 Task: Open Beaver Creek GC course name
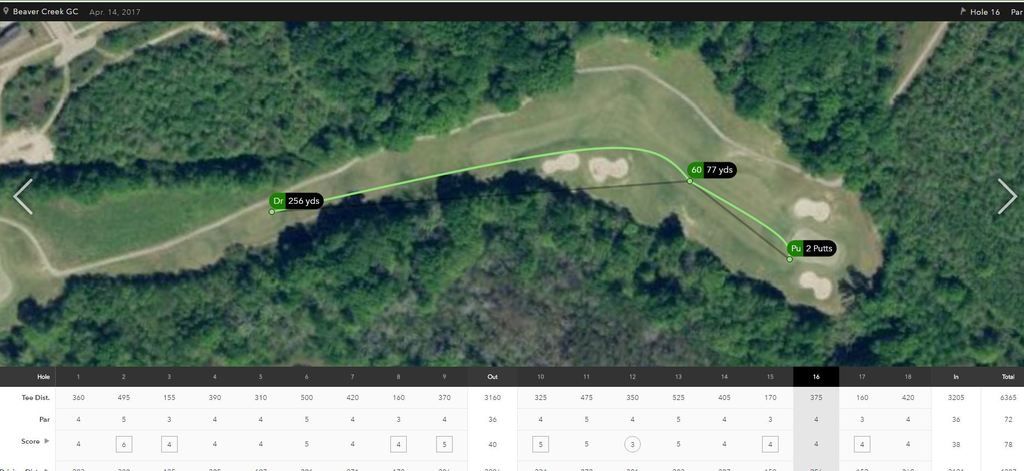coord(45,12)
